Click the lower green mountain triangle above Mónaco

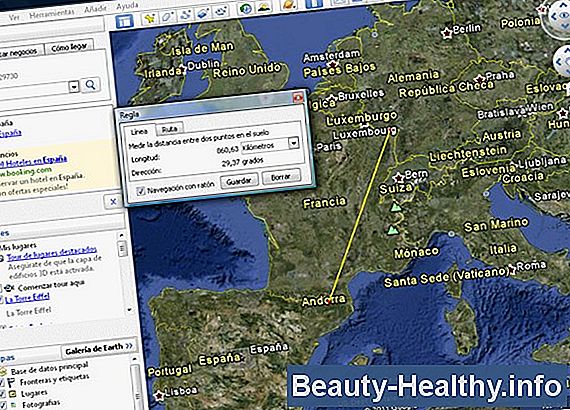[392, 230]
